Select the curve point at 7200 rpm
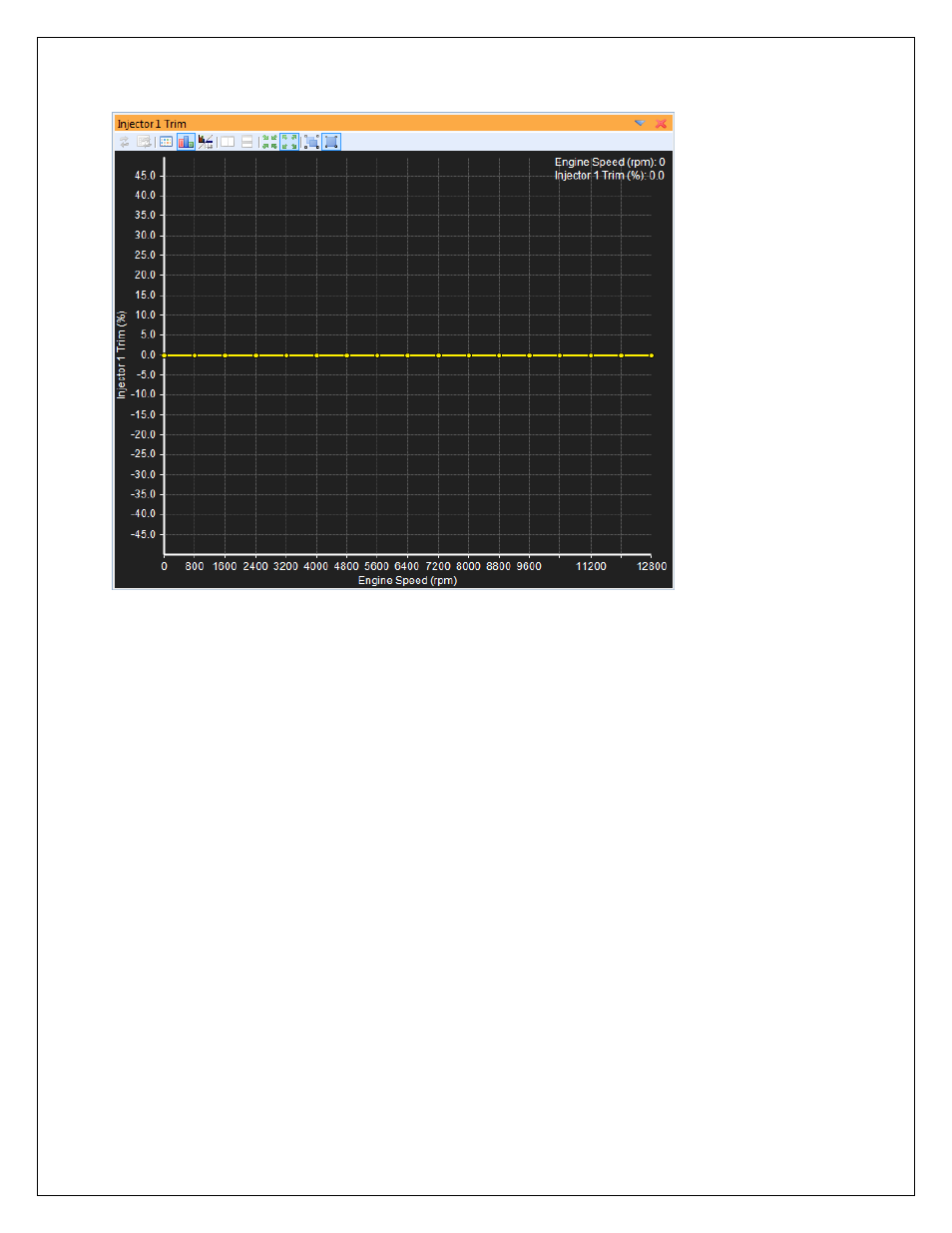 point(438,355)
